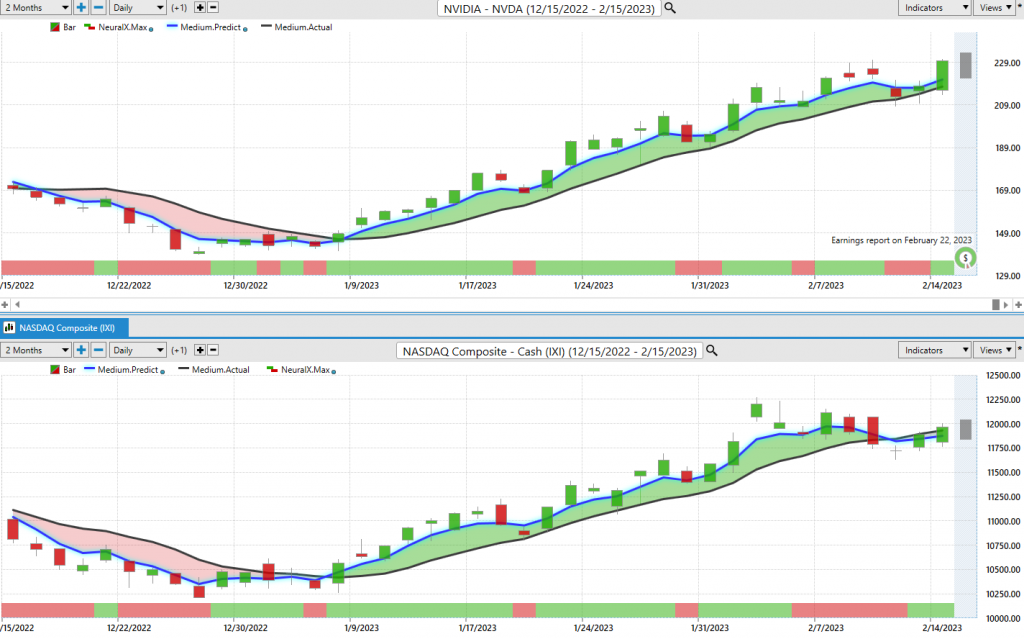The height and width of the screenshot is (639, 1024).
Task: Click the Medium.Actual text label on NVDA legend
Action: 304,27
